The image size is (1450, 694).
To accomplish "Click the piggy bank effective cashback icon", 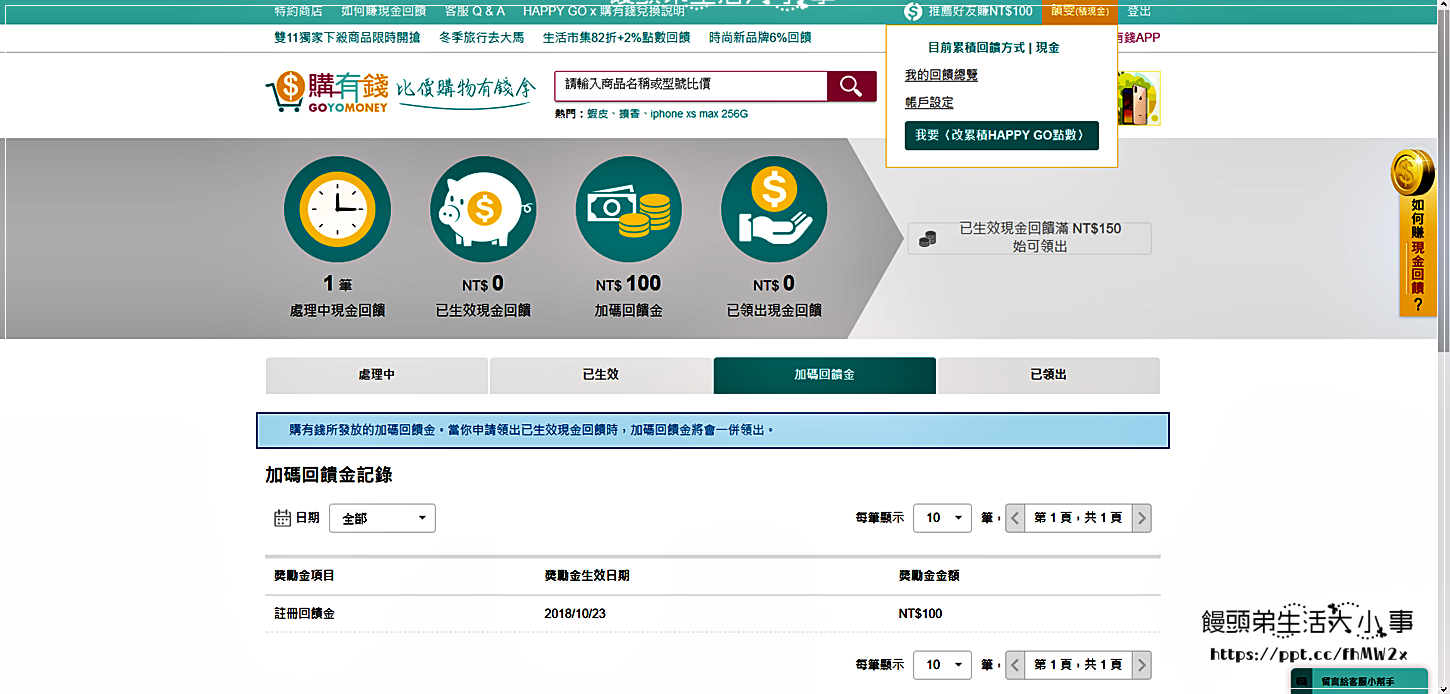I will [483, 209].
